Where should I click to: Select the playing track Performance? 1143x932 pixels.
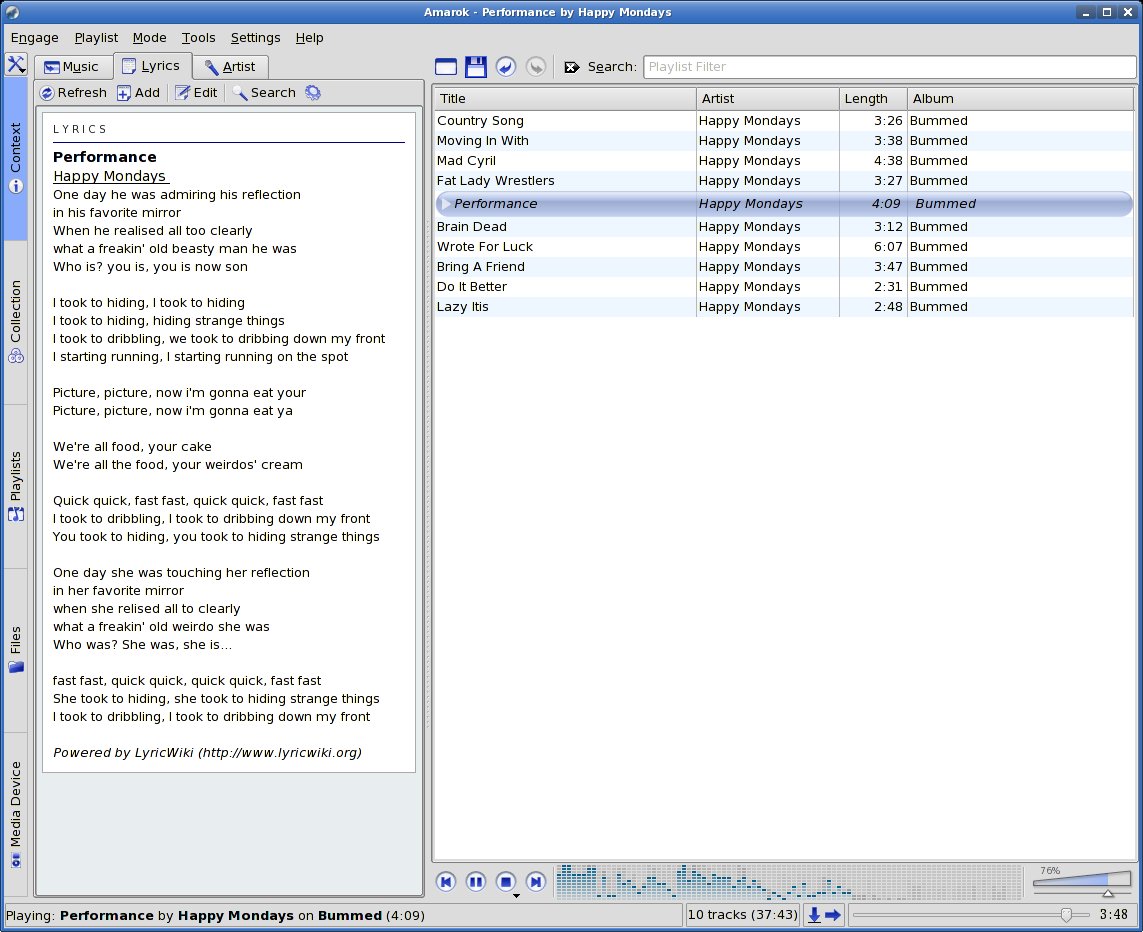784,204
